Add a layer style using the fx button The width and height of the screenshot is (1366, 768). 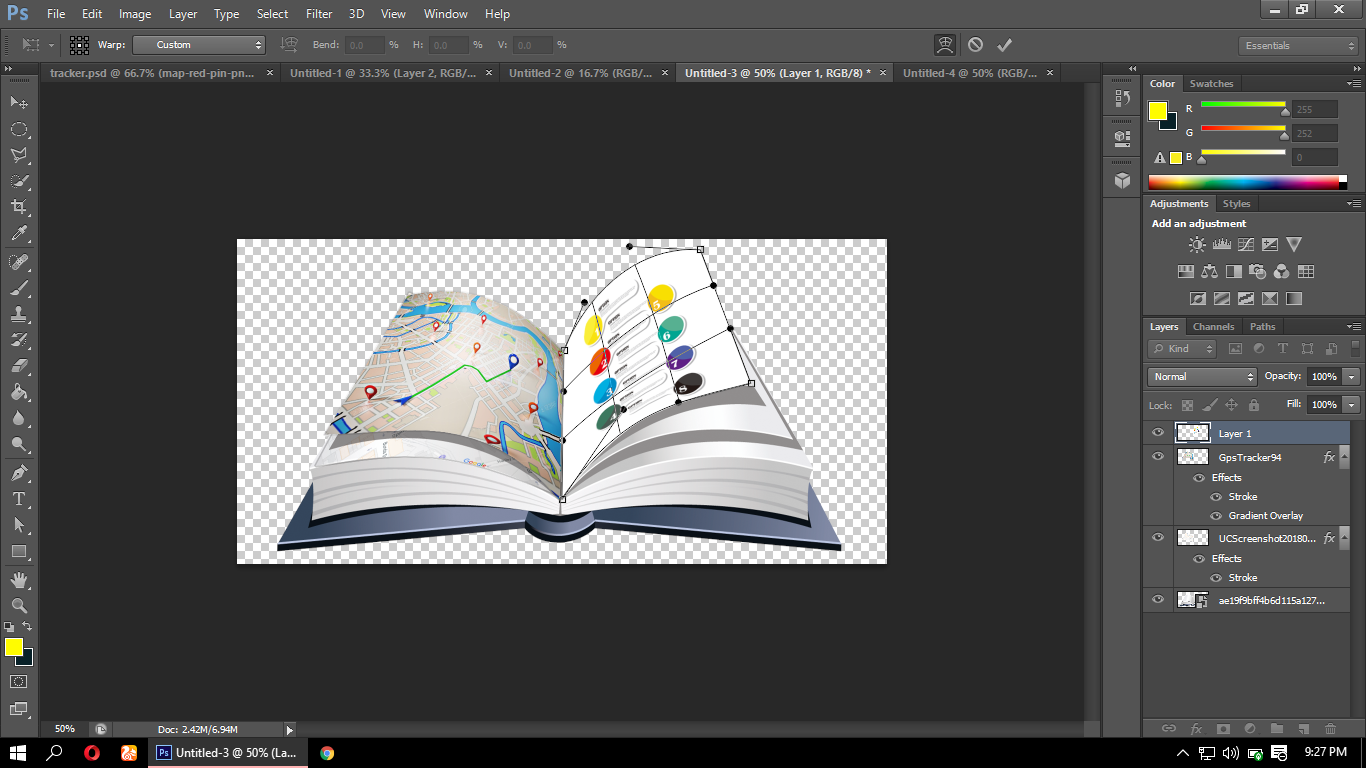pos(1195,729)
